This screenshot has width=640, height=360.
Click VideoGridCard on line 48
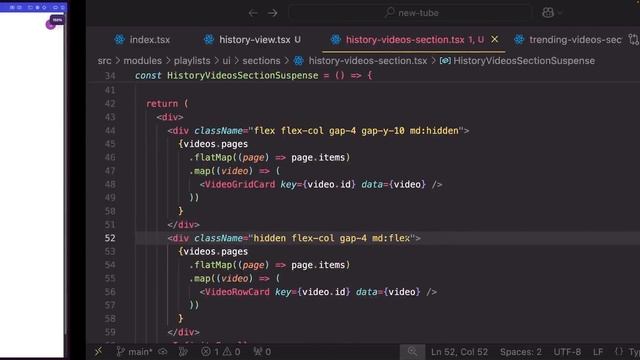coord(240,184)
